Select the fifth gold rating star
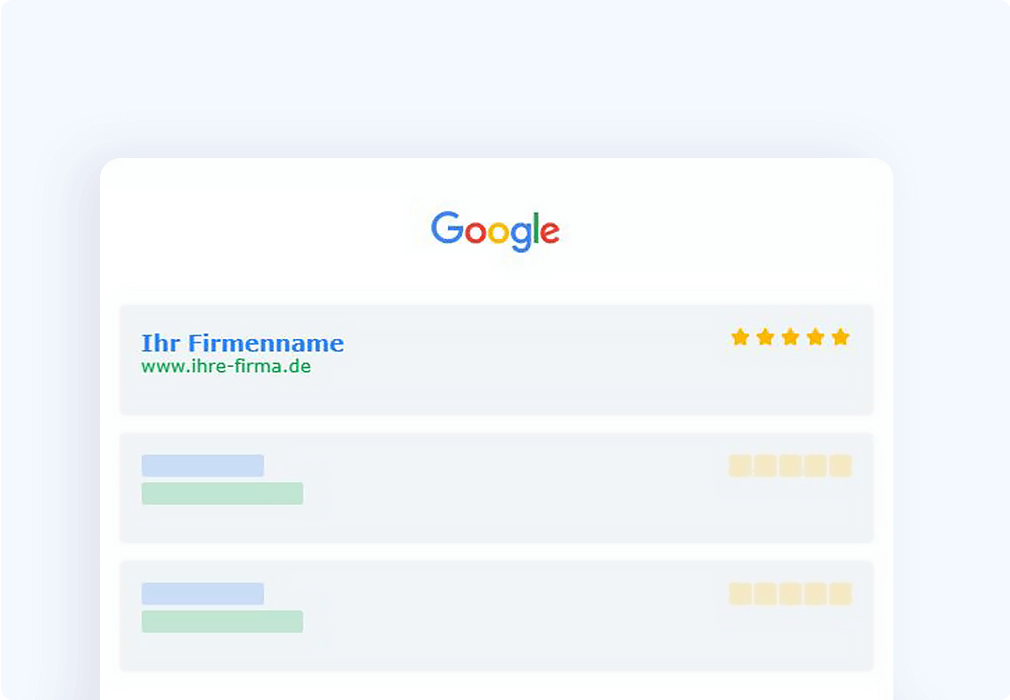Screen dimensions: 1010x700 [840, 337]
